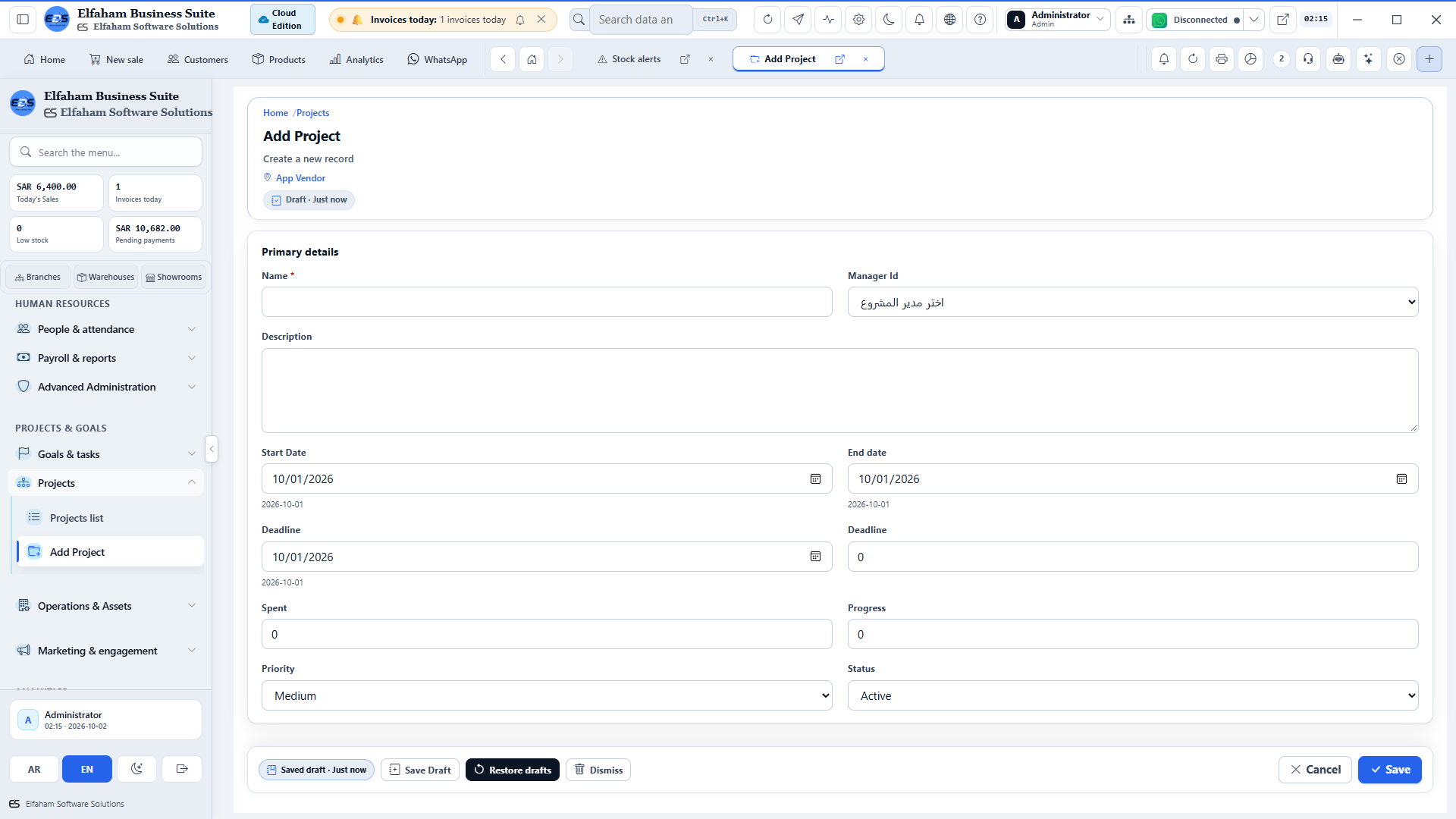Open End date calendar picker
The width and height of the screenshot is (1456, 819).
coord(1401,479)
